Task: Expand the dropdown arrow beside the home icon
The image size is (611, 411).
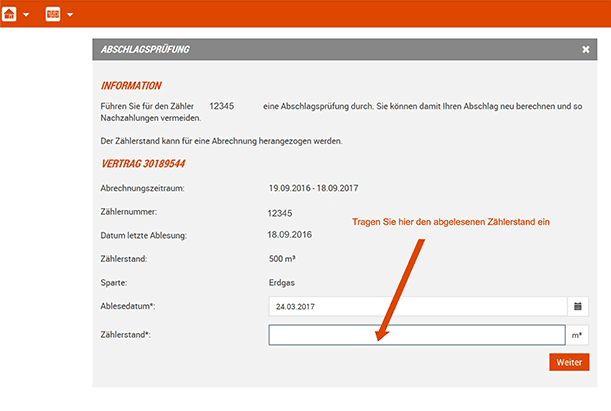Action: coord(26,15)
